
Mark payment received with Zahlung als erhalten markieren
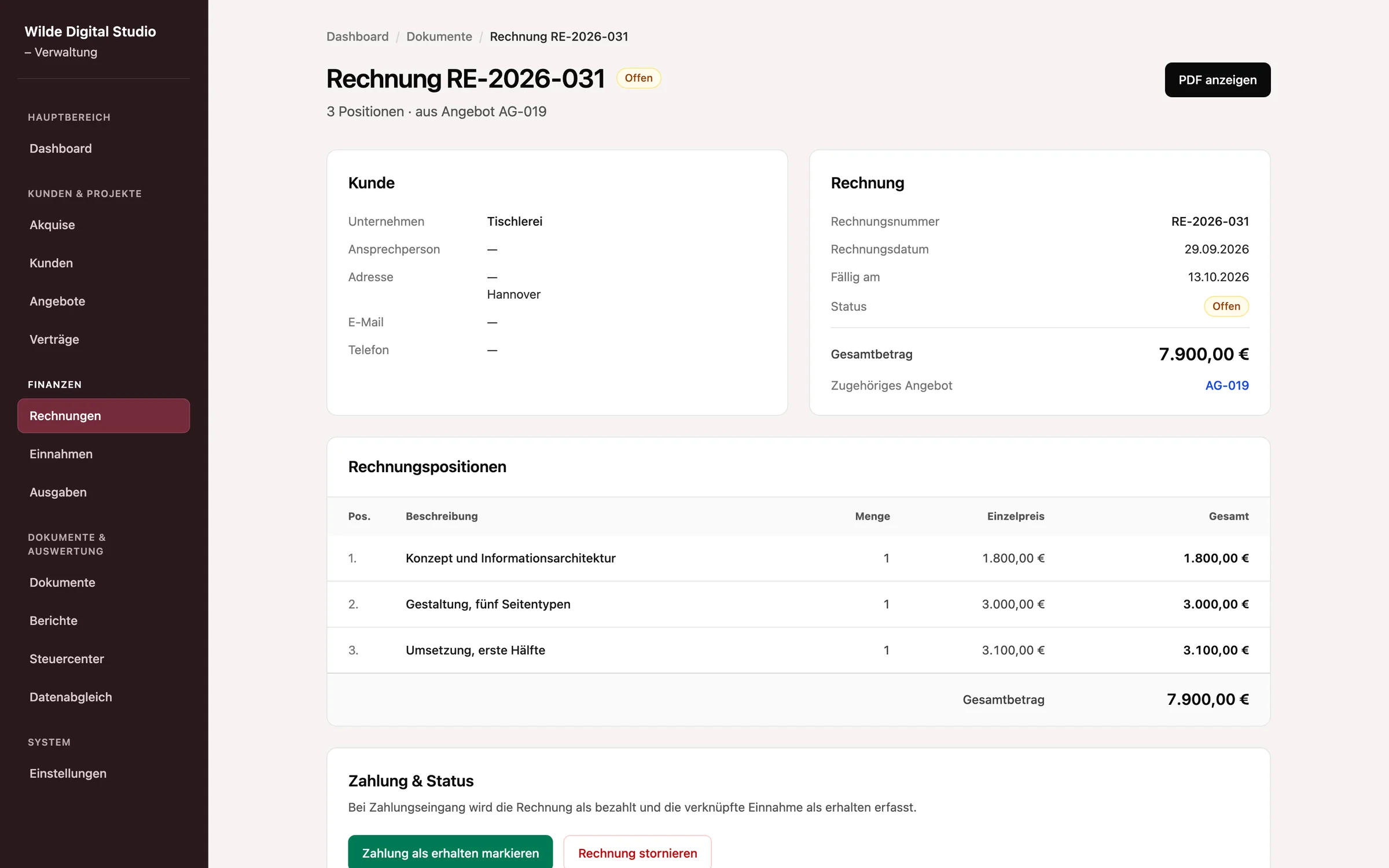click(450, 852)
